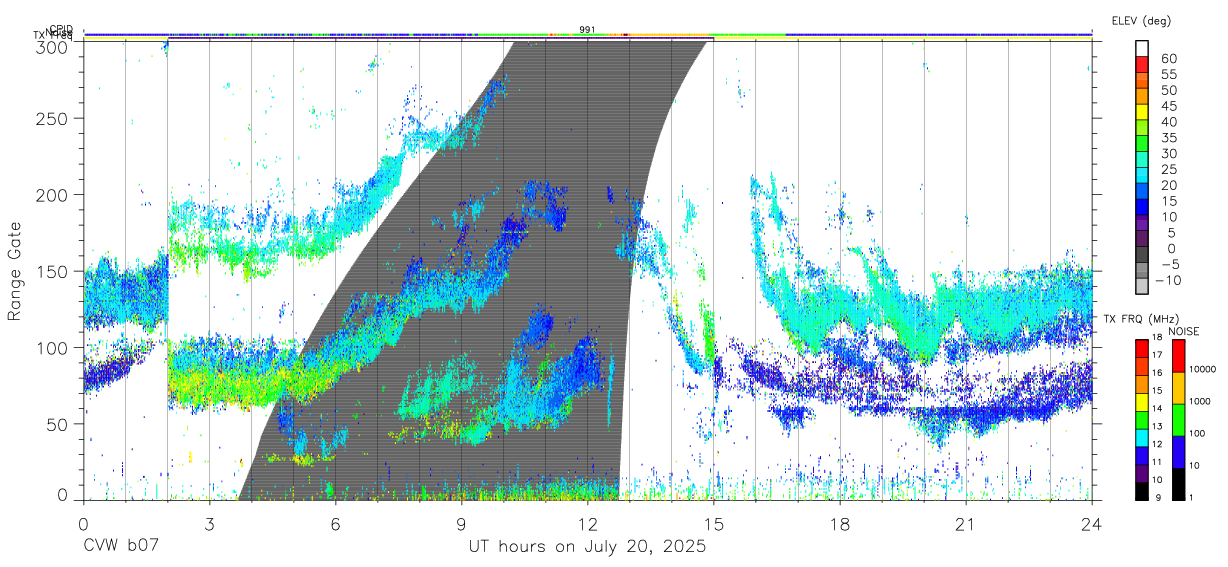The width and height of the screenshot is (1228, 567).
Task: Click the '9' hour tick on time axis
Action: coord(461,524)
